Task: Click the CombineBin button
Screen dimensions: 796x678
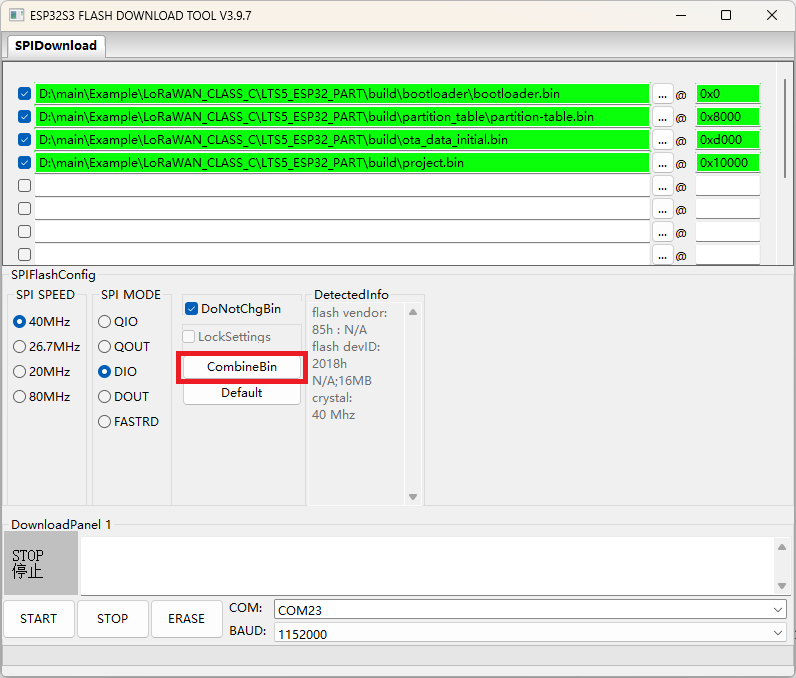Action: tap(242, 367)
